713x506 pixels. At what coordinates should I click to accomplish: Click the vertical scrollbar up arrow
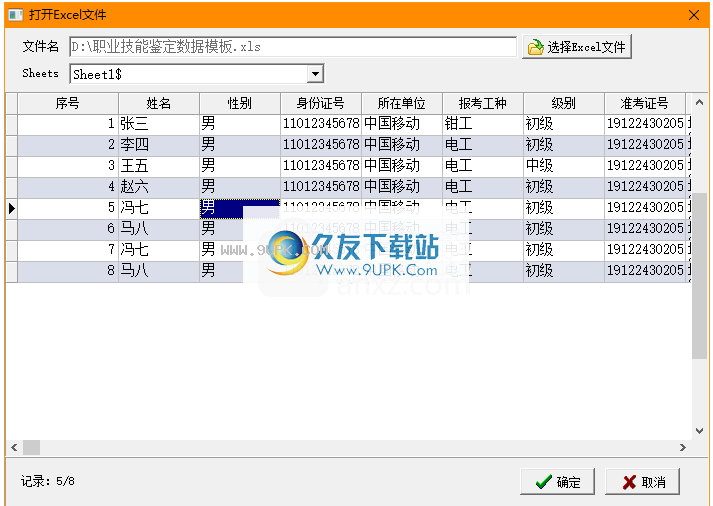(x=699, y=102)
